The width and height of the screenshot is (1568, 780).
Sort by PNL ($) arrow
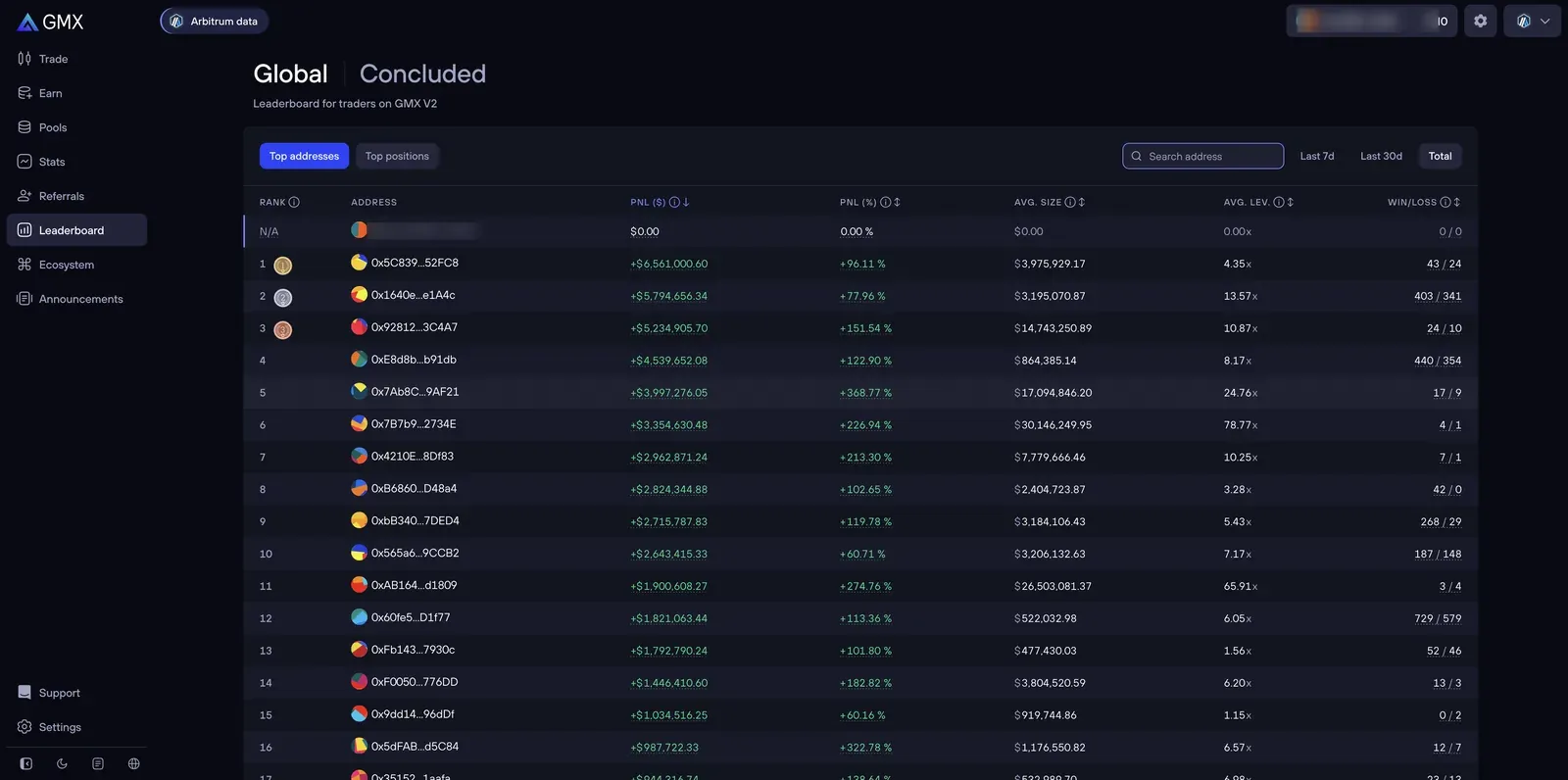[x=686, y=202]
